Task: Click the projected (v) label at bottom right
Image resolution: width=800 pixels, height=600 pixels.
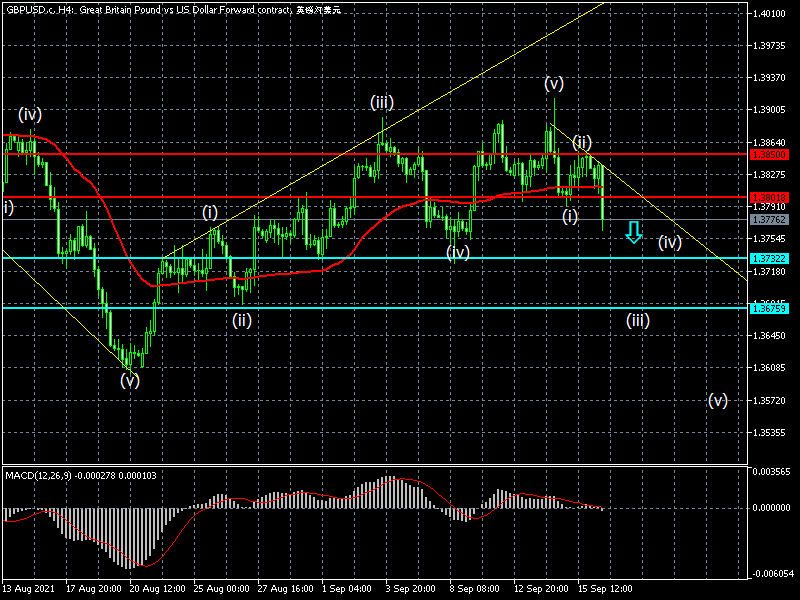Action: coord(717,400)
